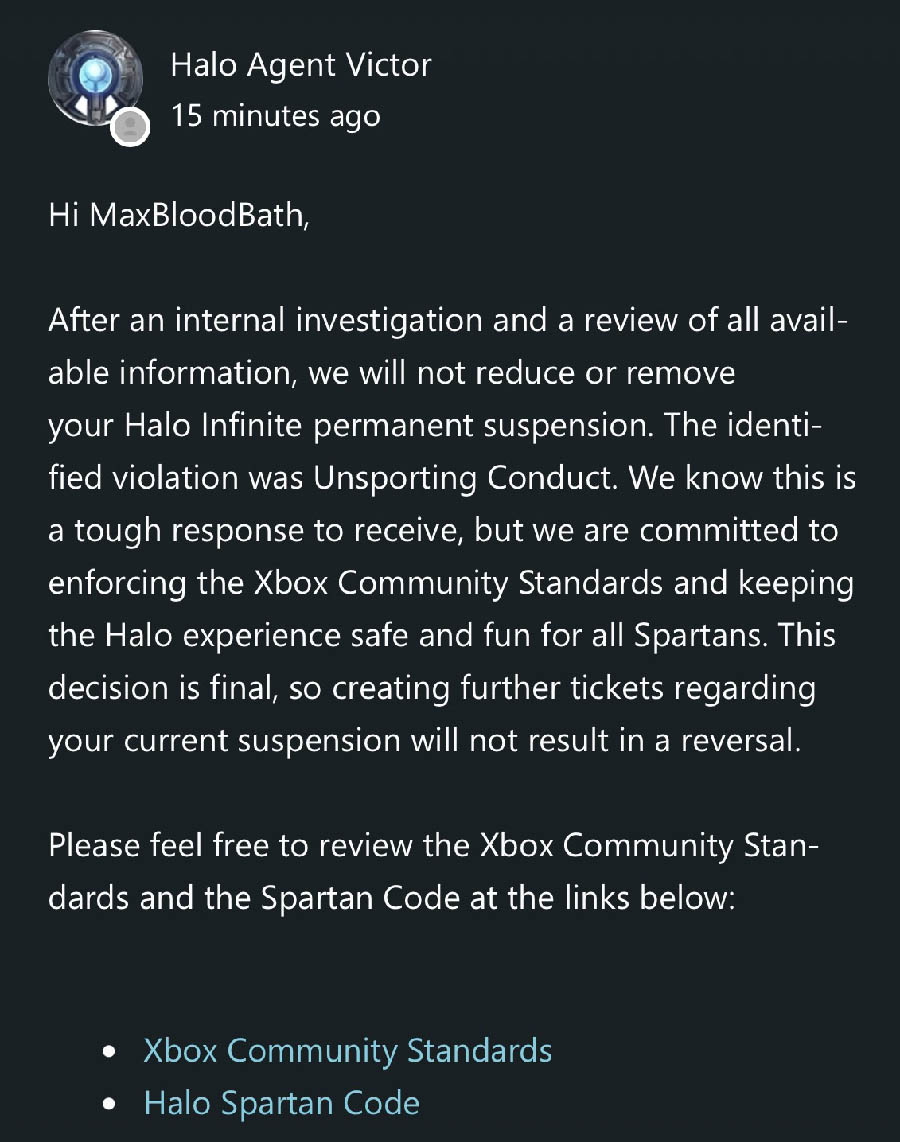Click "Spartan Code at the links below" text
Viewport: 900px width, 1142px height.
498,897
